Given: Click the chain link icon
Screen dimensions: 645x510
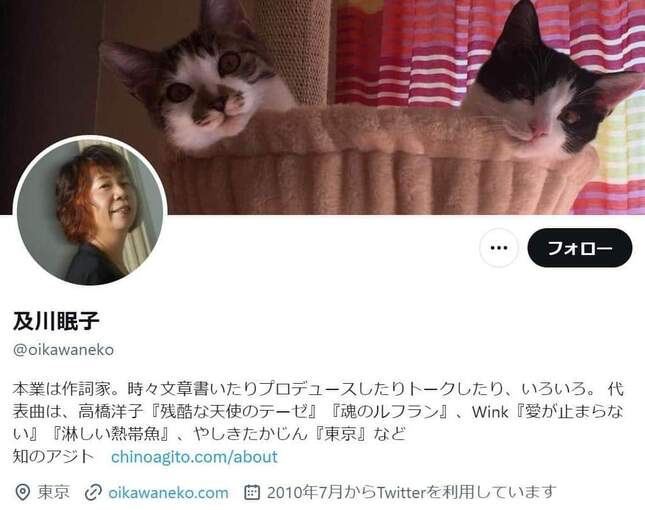Looking at the screenshot, I should click(93, 492).
